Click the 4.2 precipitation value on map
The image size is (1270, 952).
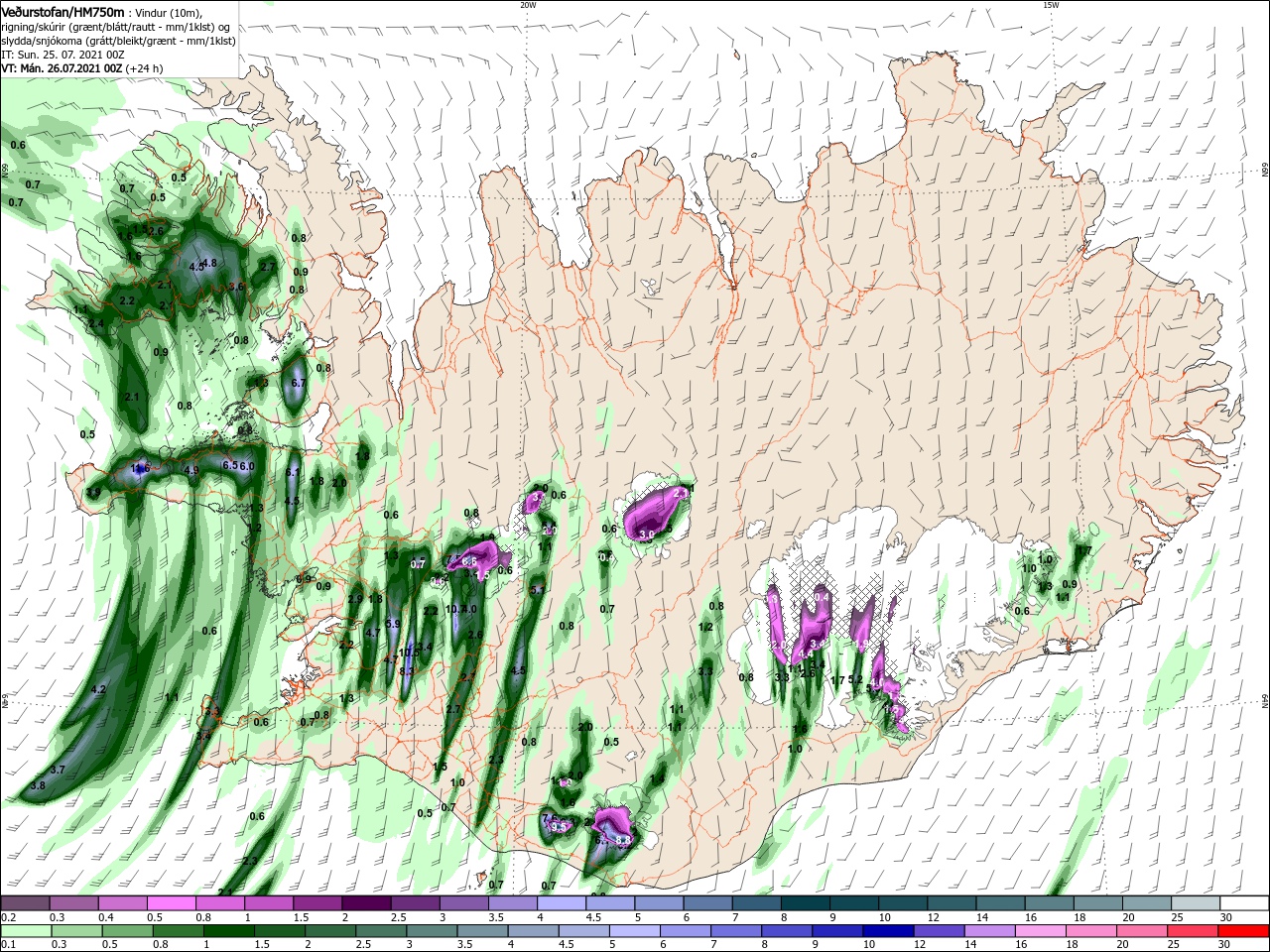[x=98, y=689]
